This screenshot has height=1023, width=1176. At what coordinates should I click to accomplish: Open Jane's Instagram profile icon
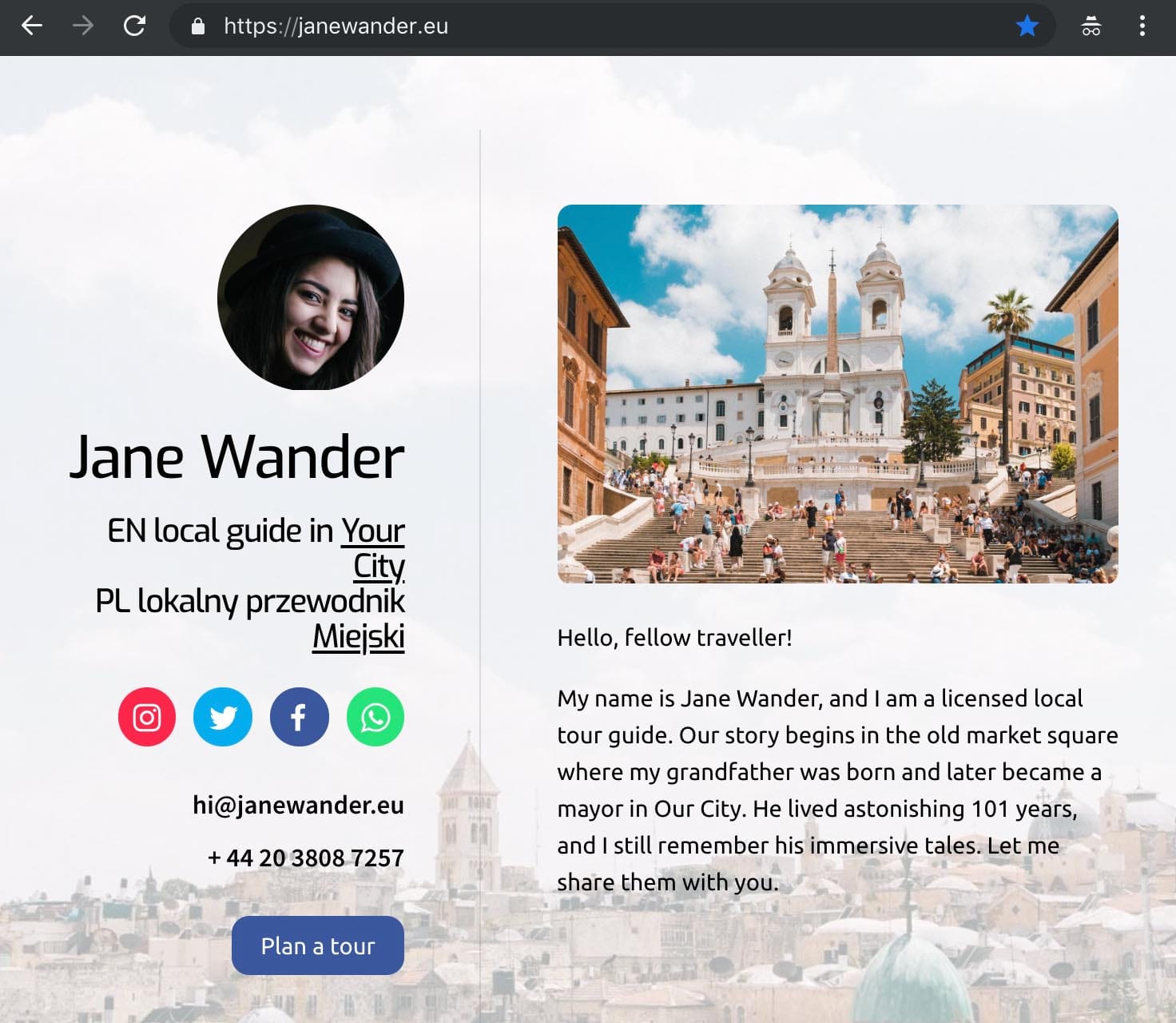[x=147, y=717]
